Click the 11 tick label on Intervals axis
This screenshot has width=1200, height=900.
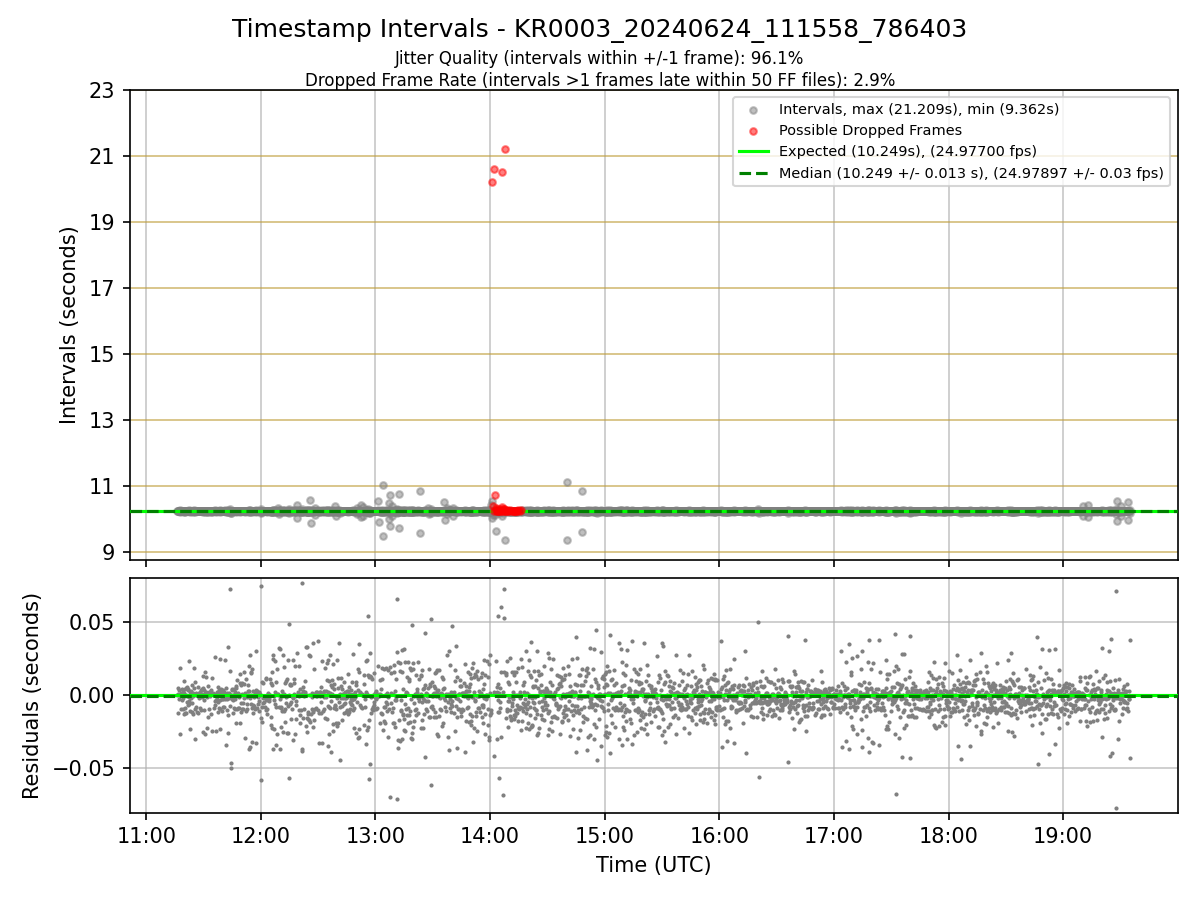[103, 487]
